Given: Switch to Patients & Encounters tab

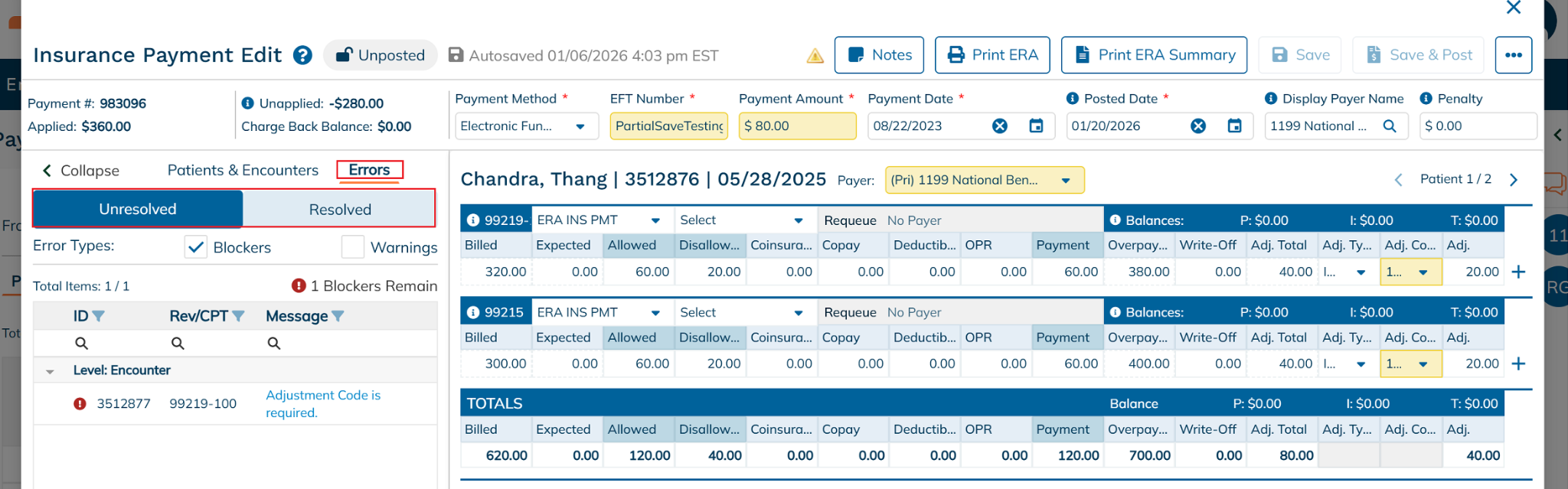Looking at the screenshot, I should coord(243,170).
